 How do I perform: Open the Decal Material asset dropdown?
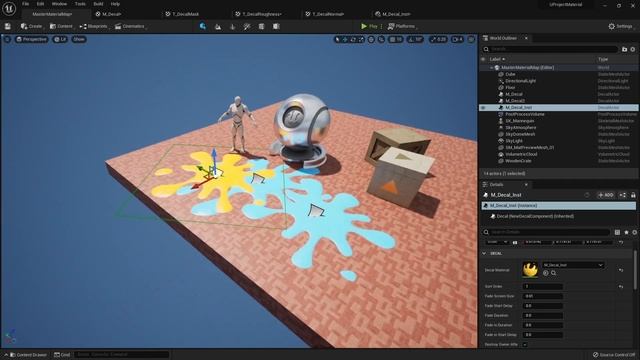573,265
